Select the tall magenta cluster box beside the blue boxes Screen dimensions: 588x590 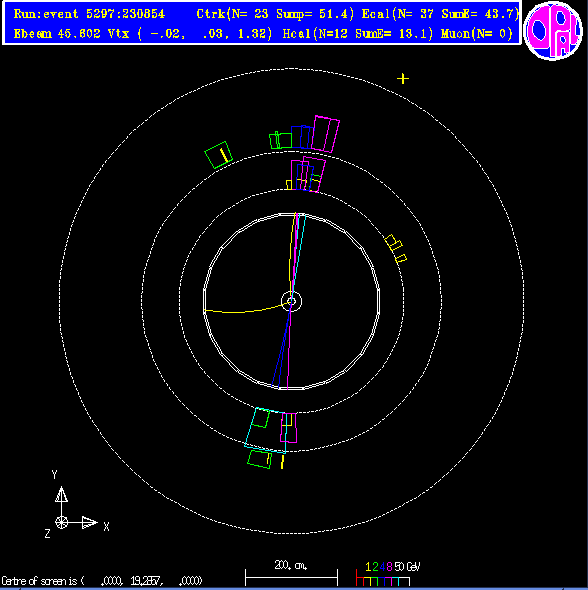click(325, 134)
